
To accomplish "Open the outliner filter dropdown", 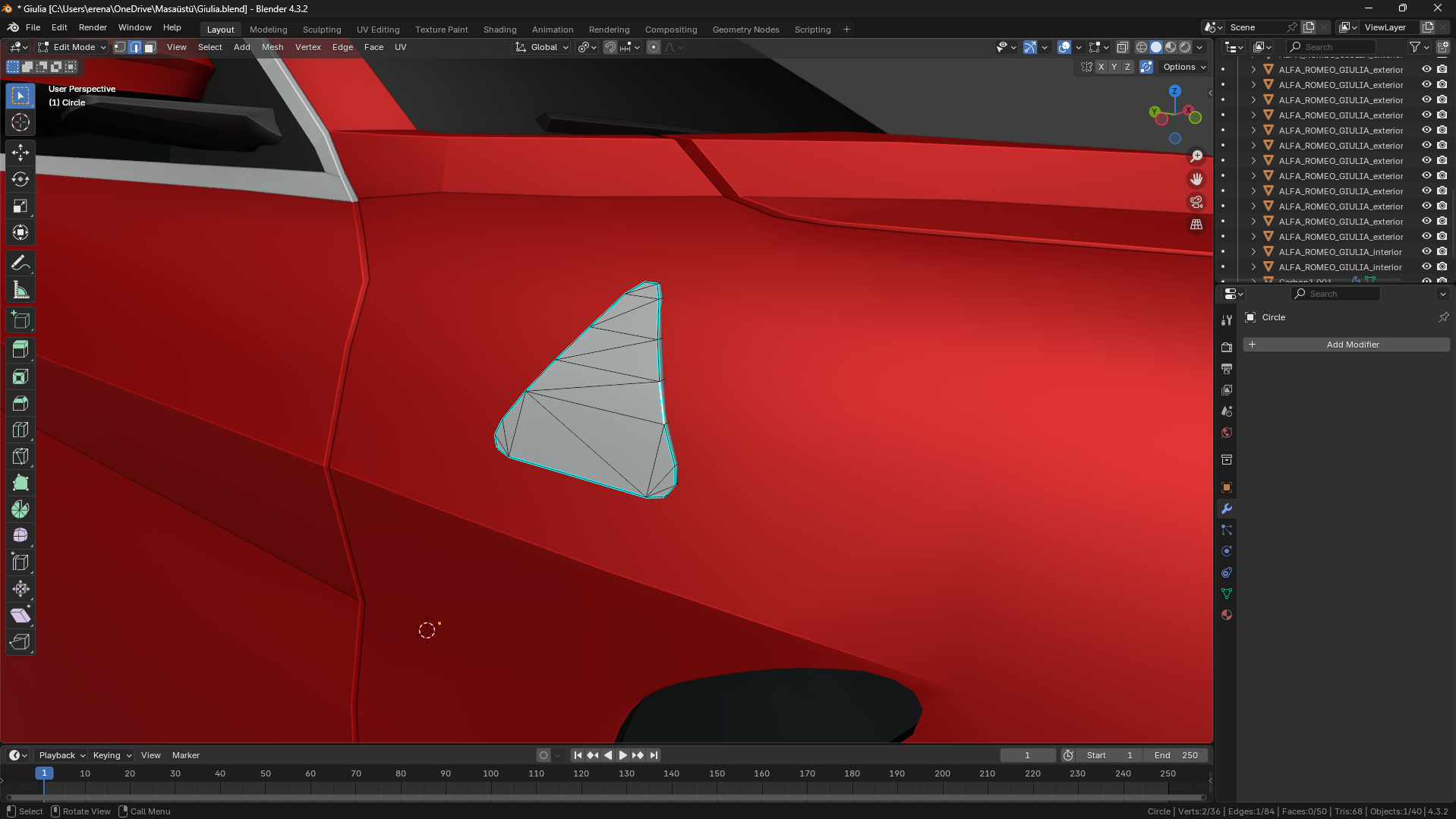I will [x=1419, y=47].
